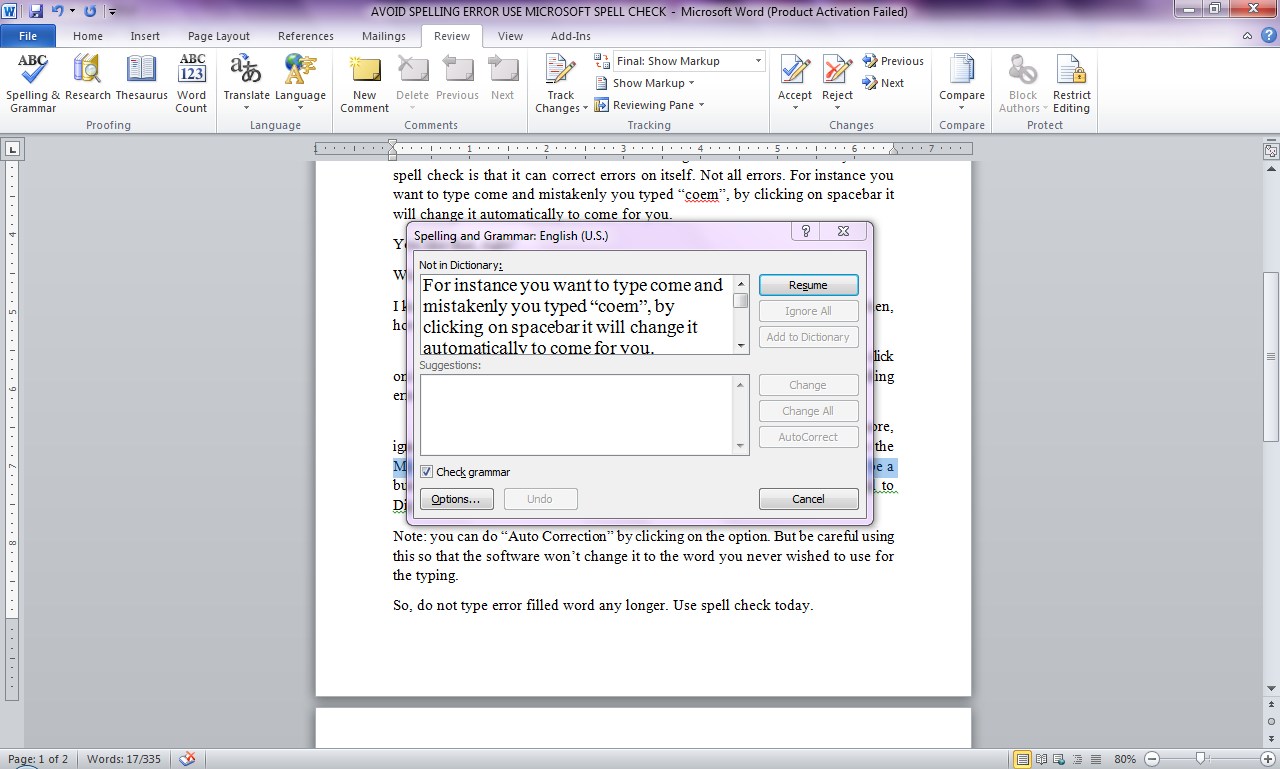Switch to Outline view

[1075, 759]
